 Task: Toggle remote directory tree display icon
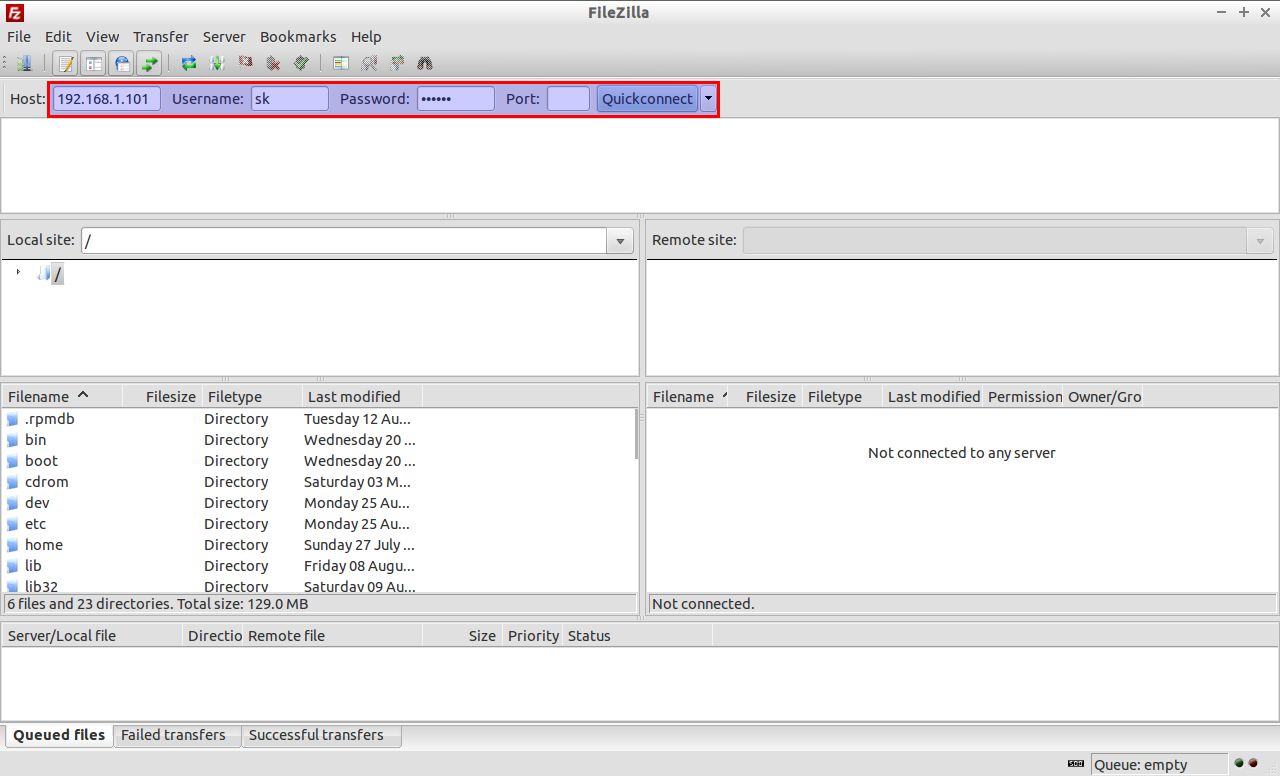pos(122,64)
